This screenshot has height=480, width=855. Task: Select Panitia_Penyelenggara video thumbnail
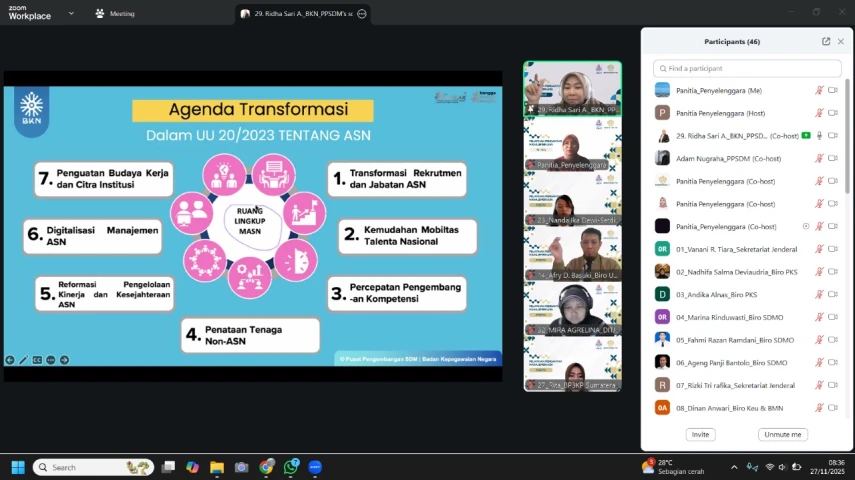coord(573,144)
